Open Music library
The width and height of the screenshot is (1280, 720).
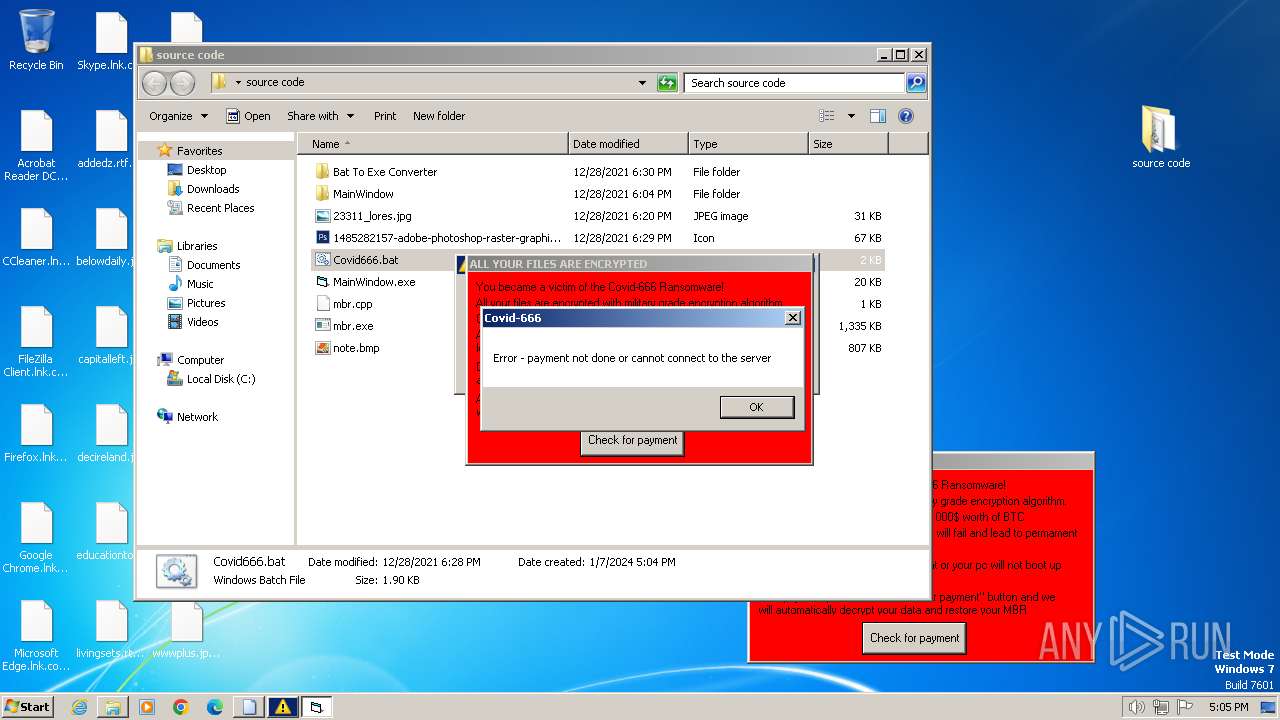(x=200, y=284)
